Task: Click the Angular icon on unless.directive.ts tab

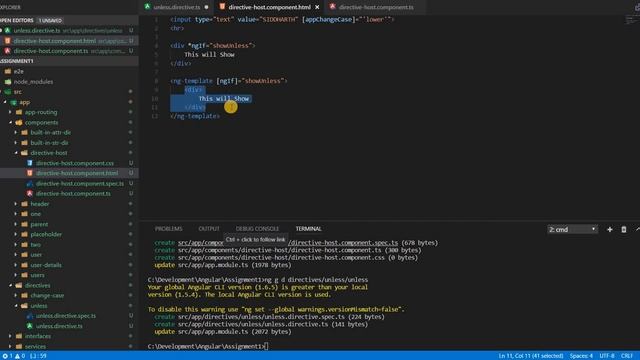Action: (x=147, y=7)
